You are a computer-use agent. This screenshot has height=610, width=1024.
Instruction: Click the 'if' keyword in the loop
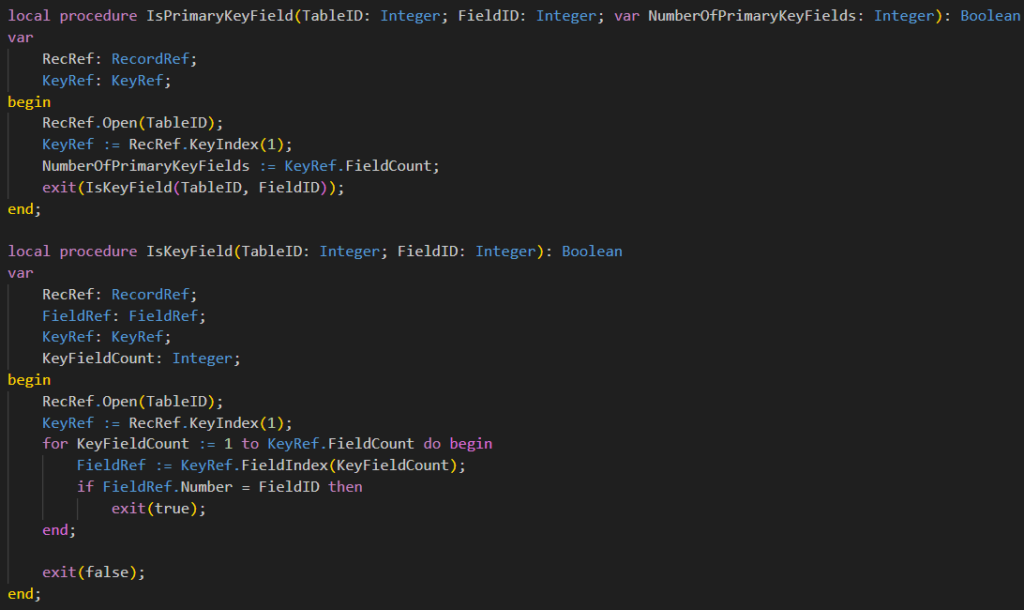pos(85,487)
